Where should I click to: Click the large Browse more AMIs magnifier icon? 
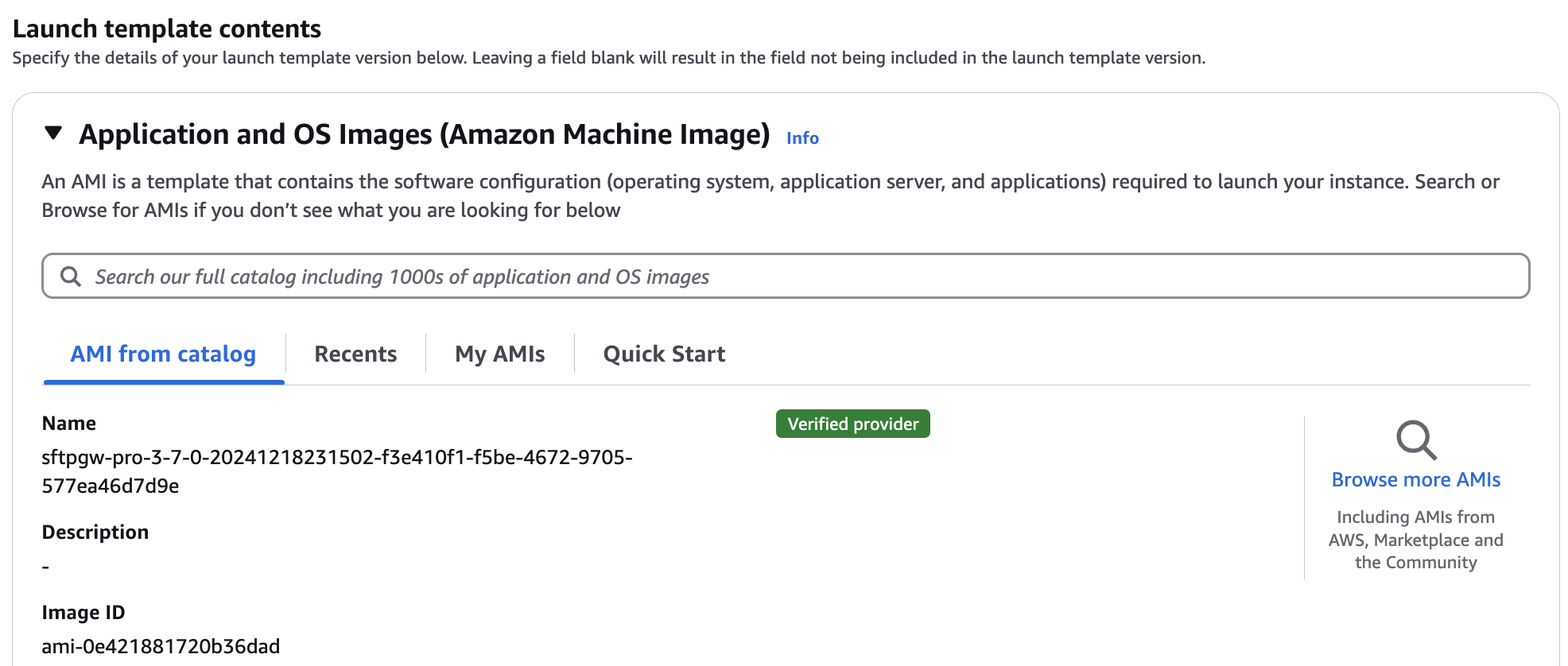[1416, 439]
